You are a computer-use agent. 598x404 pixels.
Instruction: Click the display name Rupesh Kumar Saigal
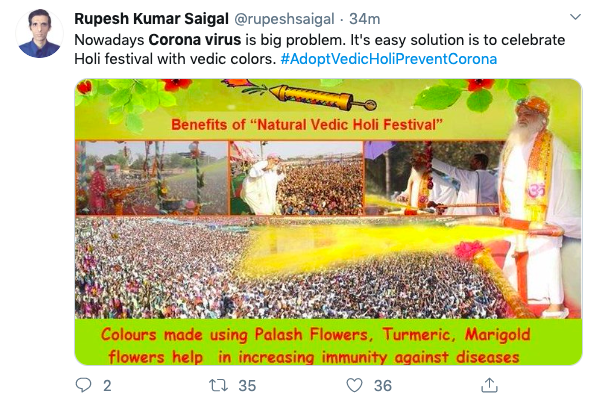[x=151, y=19]
